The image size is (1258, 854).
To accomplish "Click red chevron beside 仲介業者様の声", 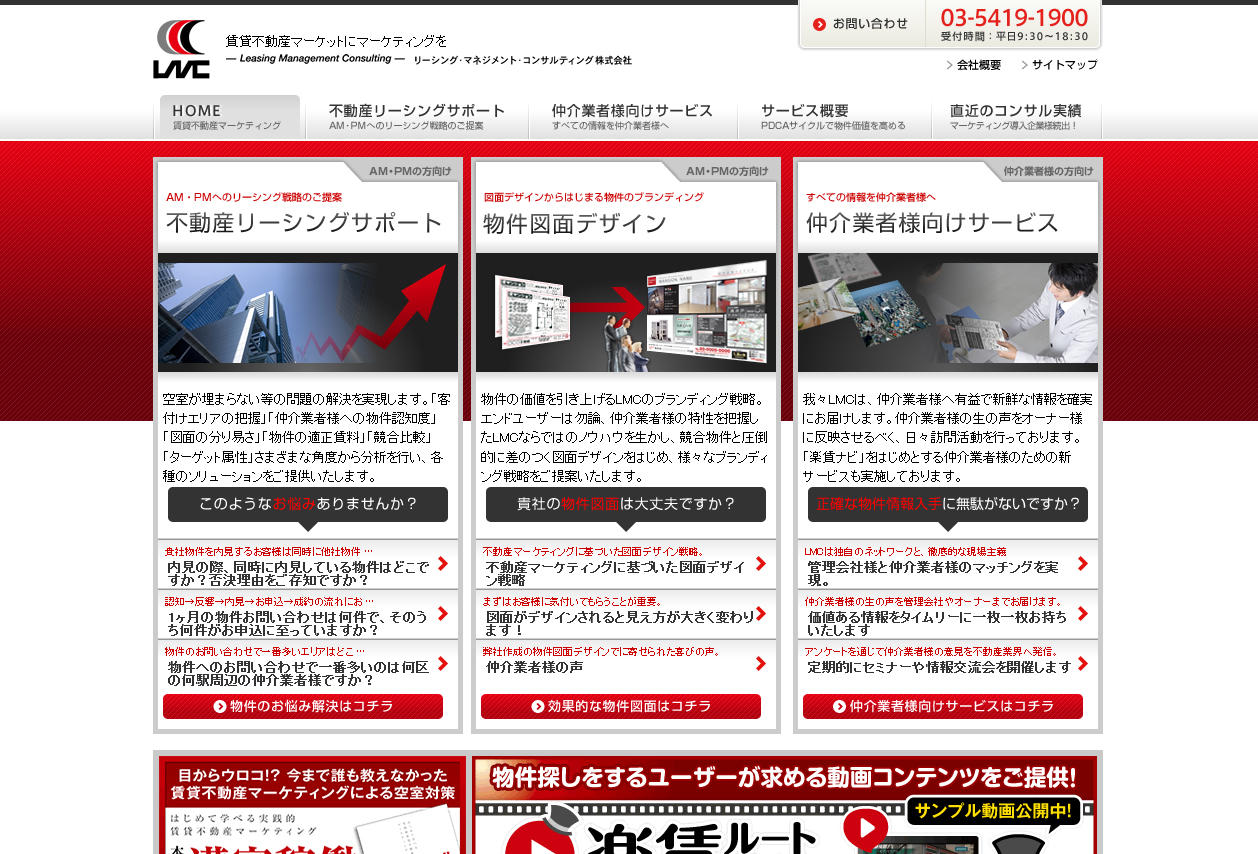I will pos(761,664).
